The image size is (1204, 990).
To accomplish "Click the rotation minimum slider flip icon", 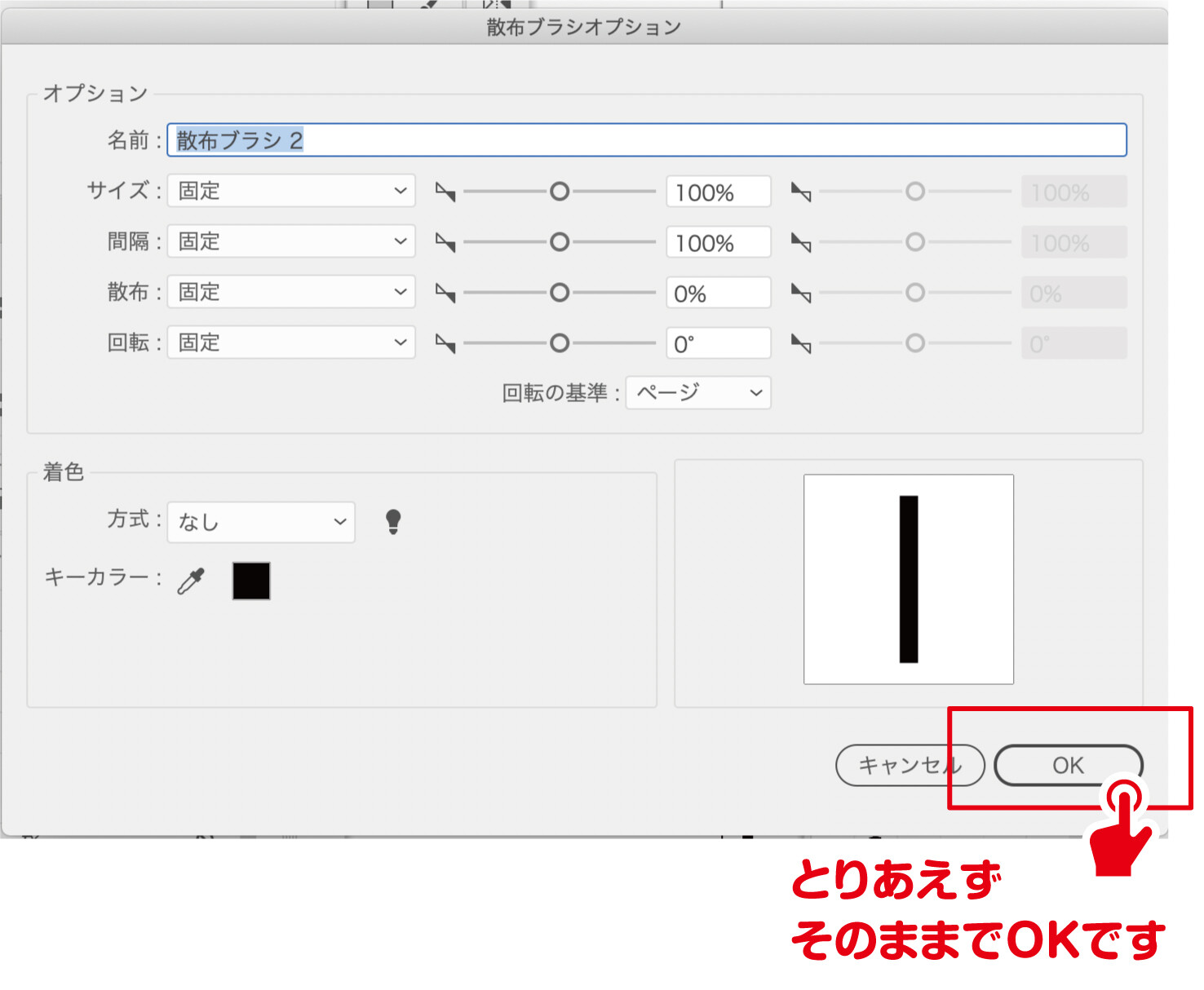I will tap(445, 344).
